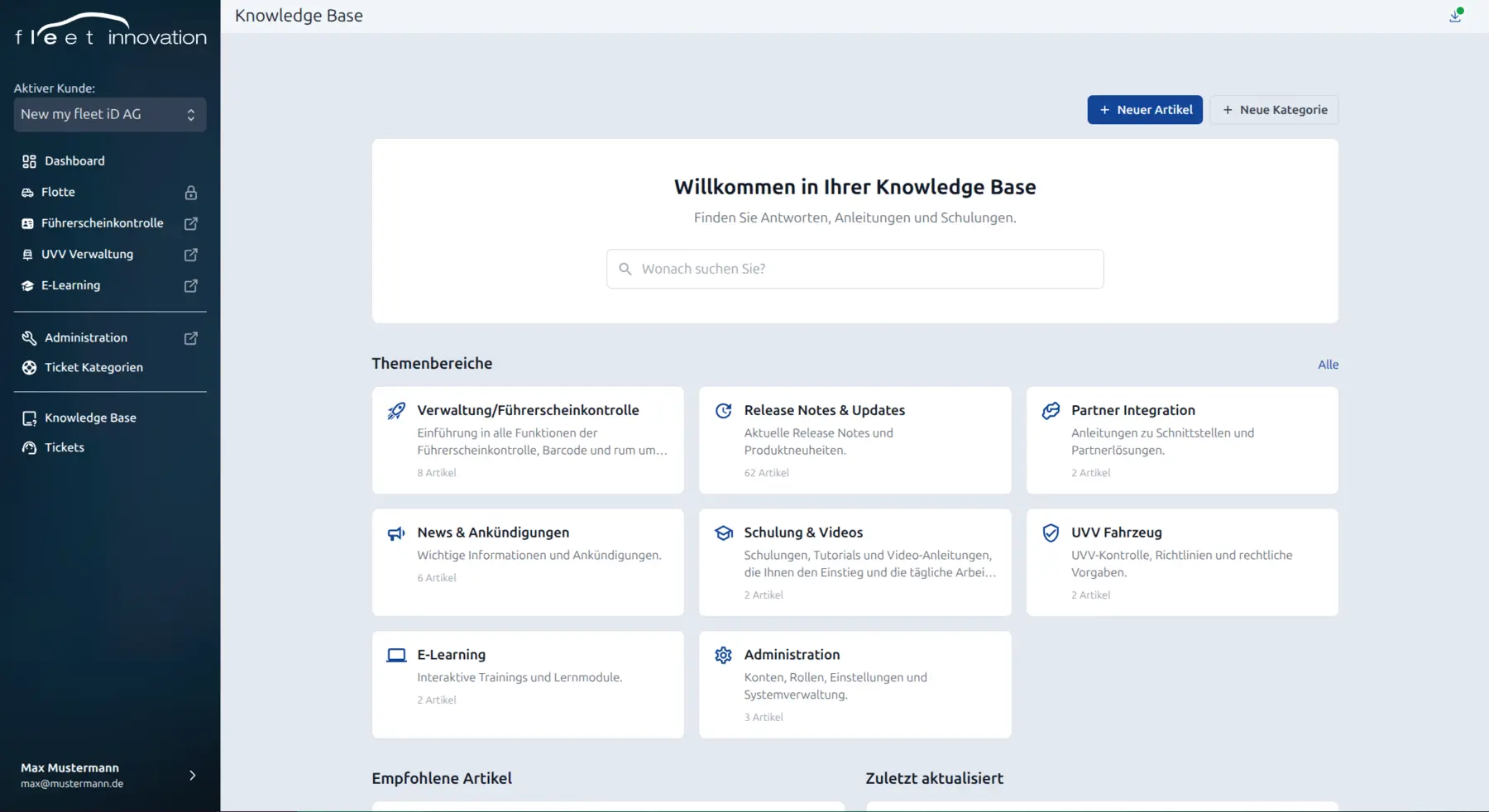This screenshot has width=1489, height=812.
Task: Open Dashboard in the sidebar
Action: point(74,161)
